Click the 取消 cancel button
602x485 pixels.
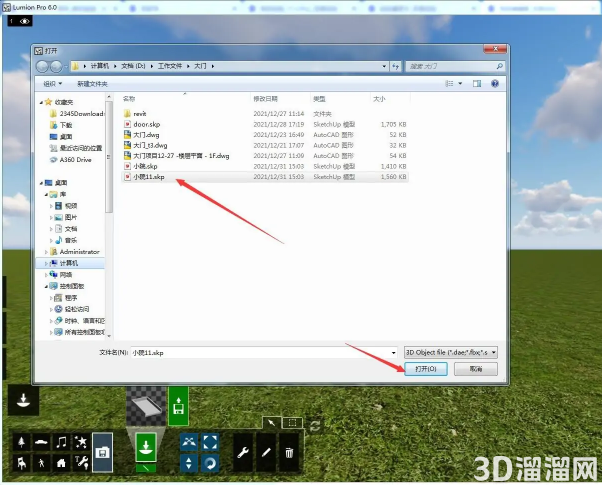(476, 369)
